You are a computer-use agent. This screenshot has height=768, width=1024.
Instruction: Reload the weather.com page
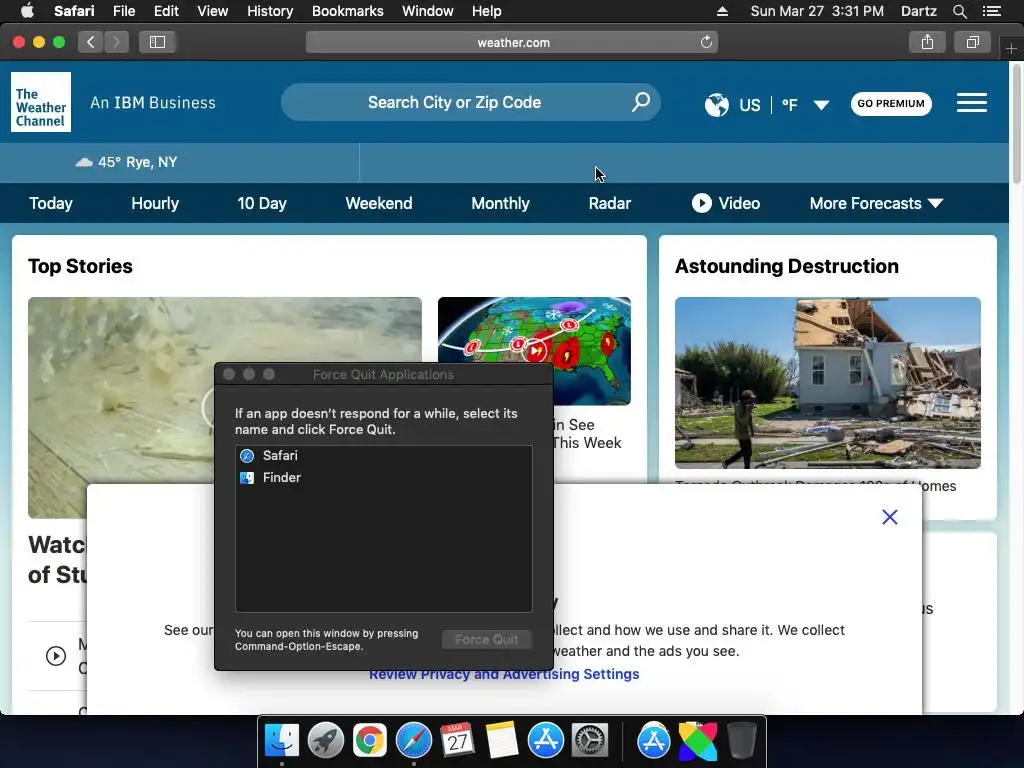706,42
